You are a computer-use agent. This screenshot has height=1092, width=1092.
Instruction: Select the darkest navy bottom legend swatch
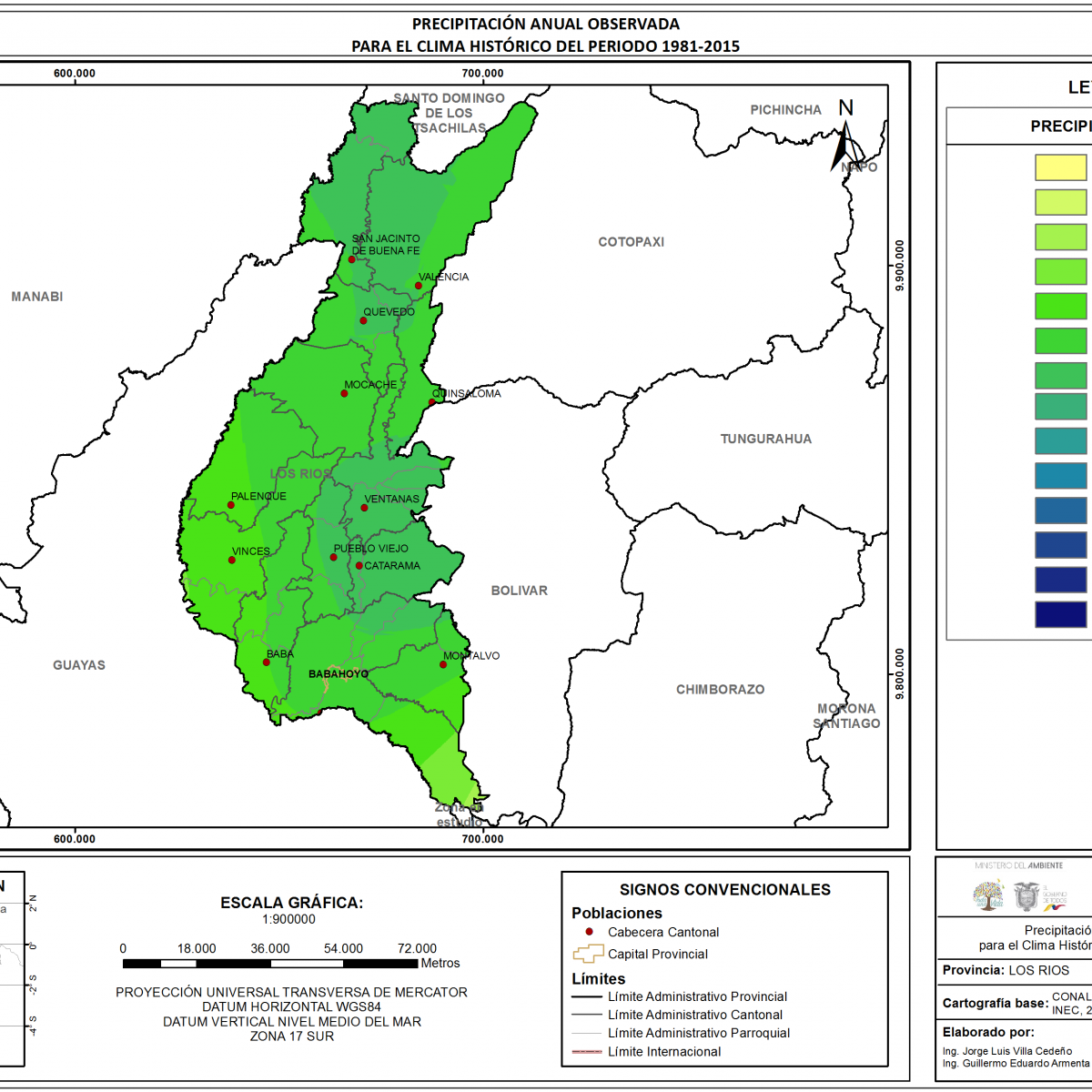pyautogui.click(x=1061, y=614)
